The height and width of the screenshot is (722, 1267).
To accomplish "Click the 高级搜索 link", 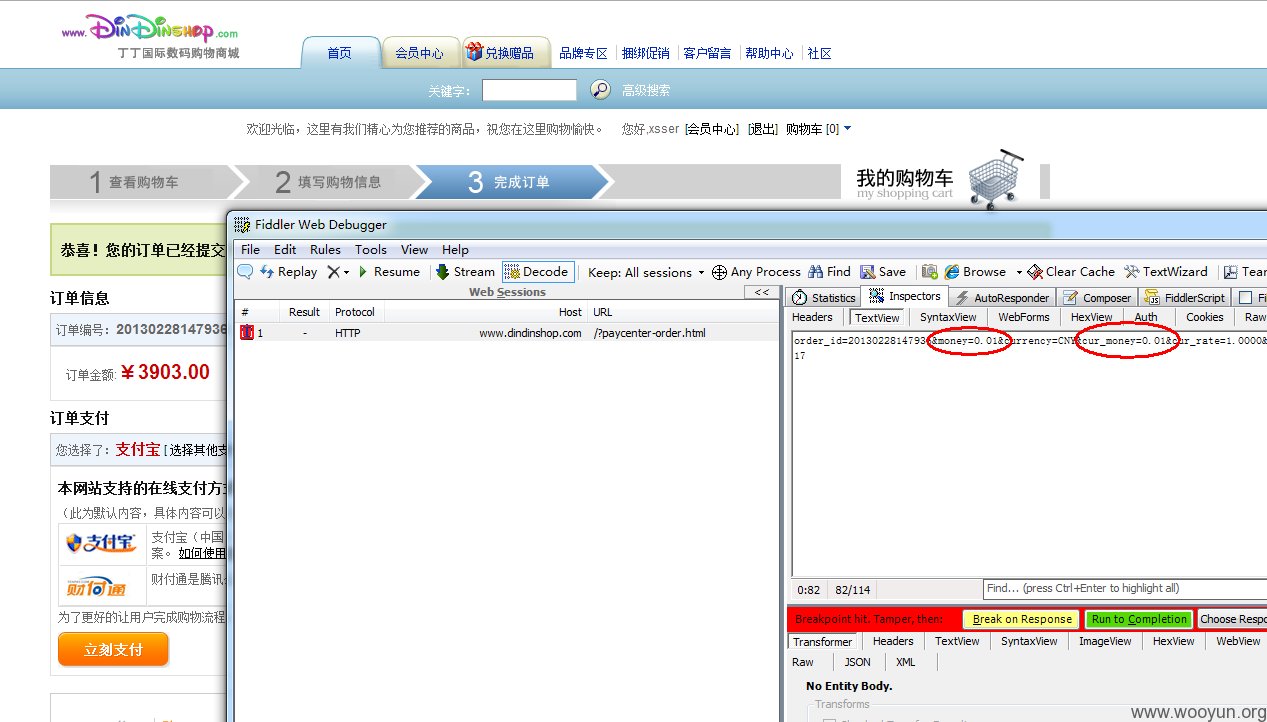I will click(x=646, y=90).
